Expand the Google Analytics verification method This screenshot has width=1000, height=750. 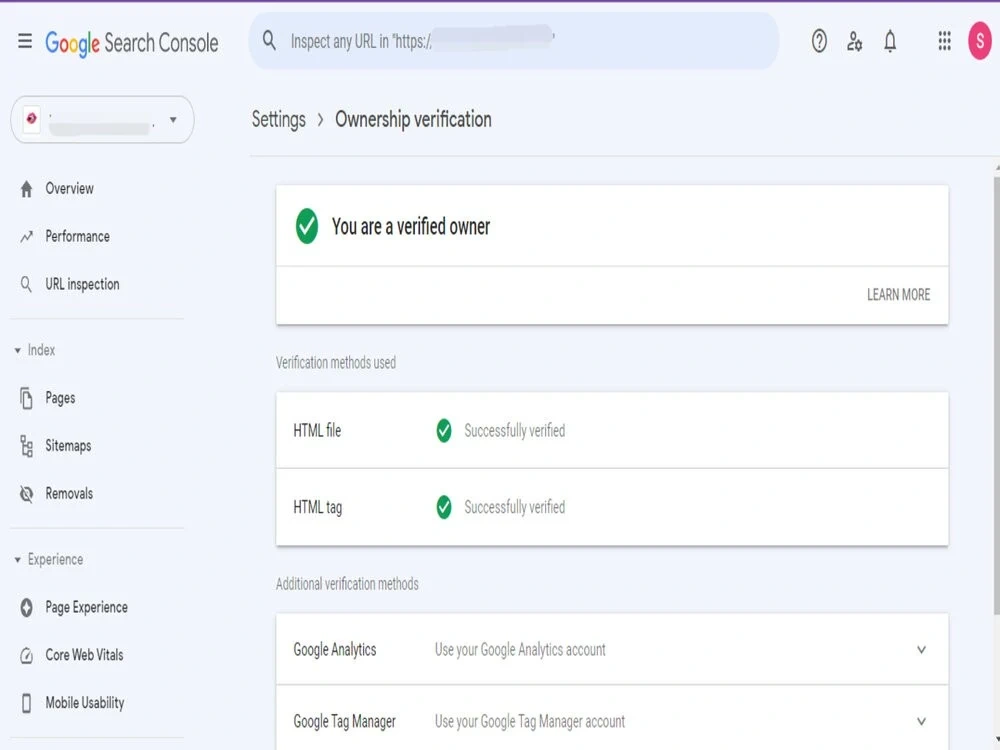click(921, 650)
